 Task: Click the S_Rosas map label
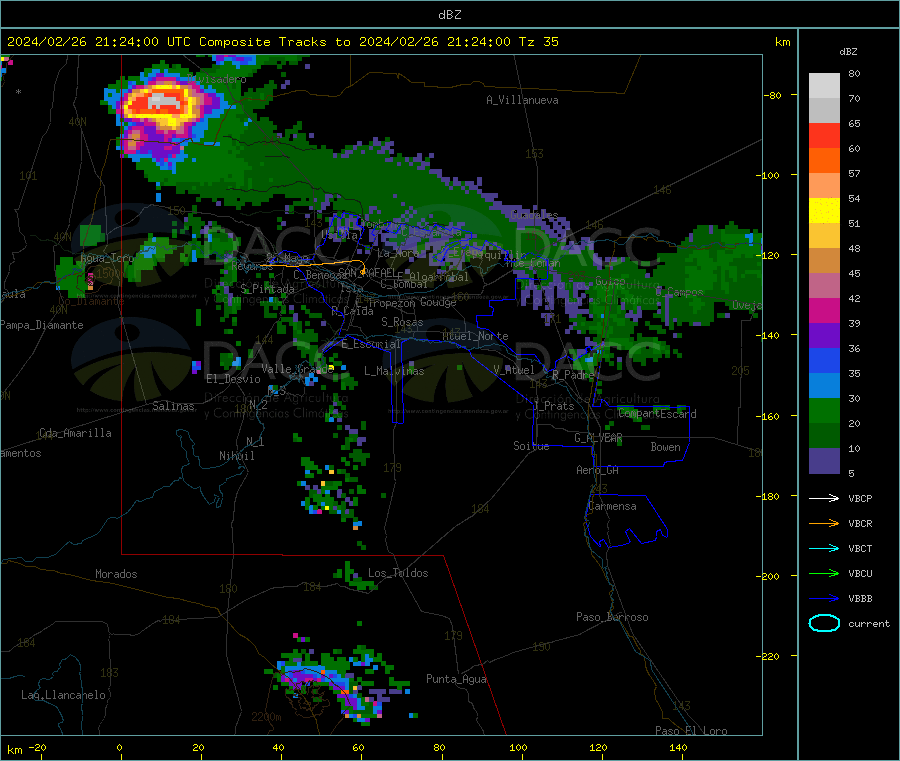point(402,322)
